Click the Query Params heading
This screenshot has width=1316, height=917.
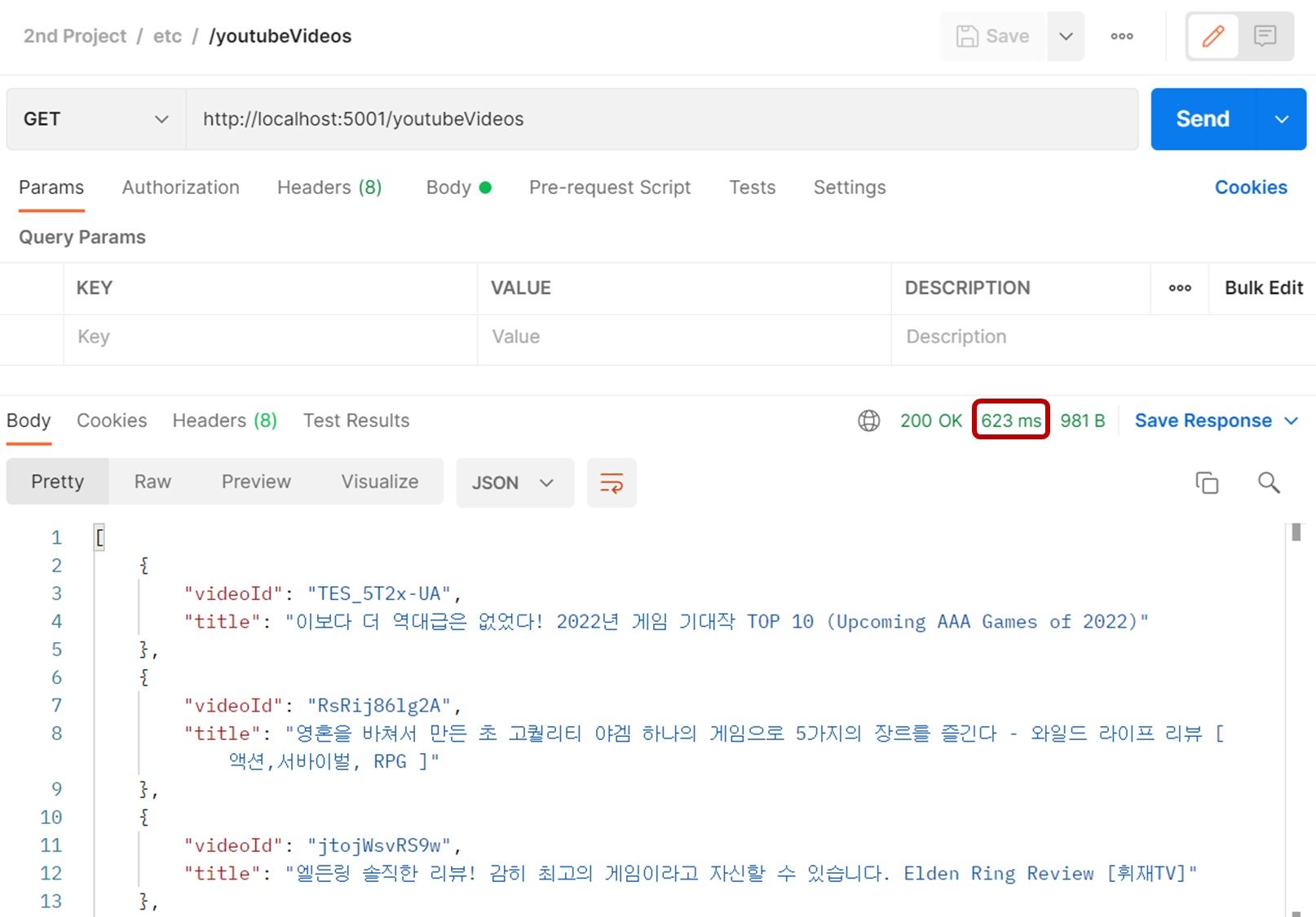[82, 237]
